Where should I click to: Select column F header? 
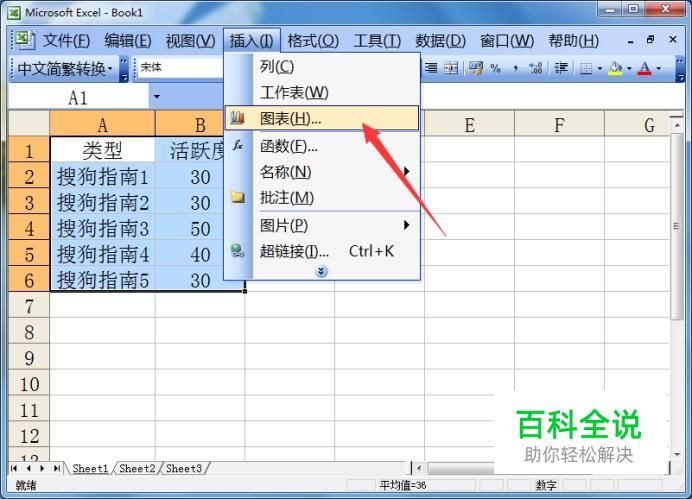(x=559, y=124)
